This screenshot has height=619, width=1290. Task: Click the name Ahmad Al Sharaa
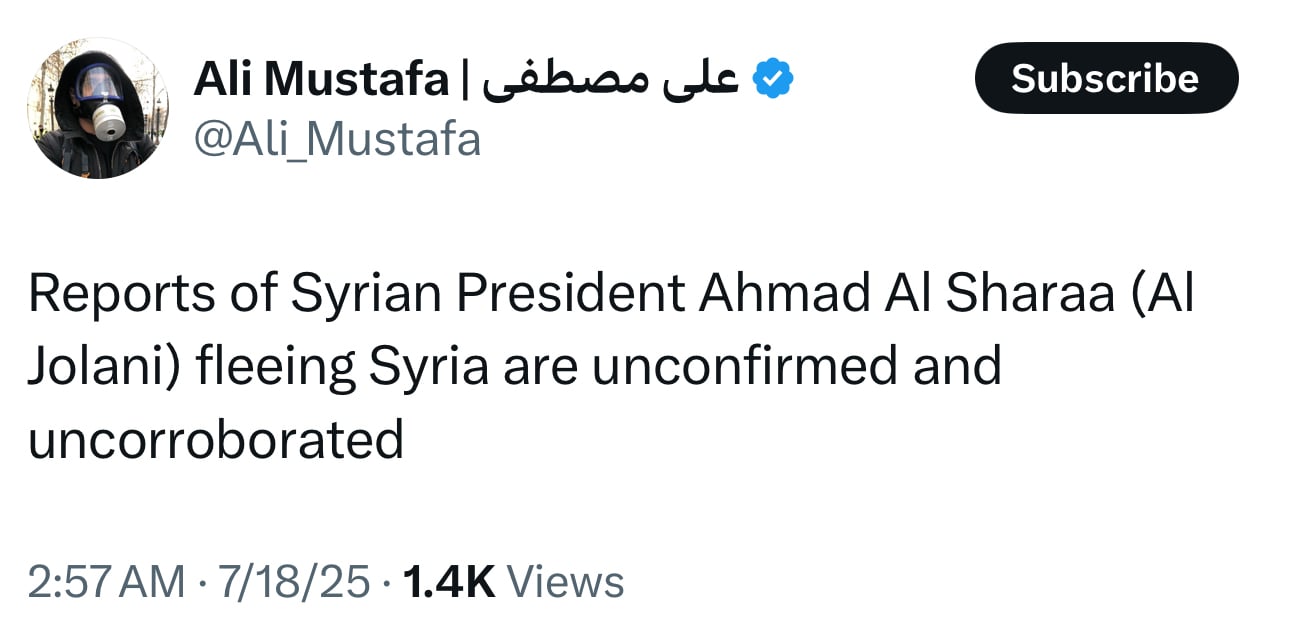(x=906, y=295)
